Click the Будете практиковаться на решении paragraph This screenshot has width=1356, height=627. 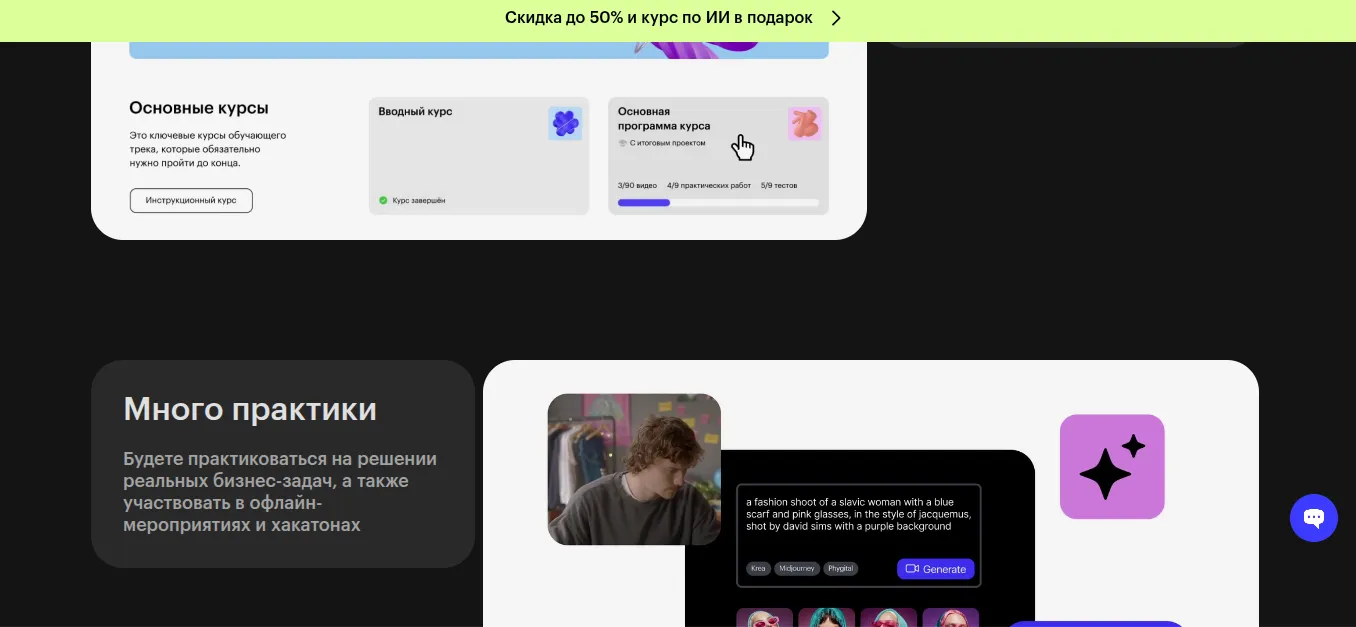point(280,492)
